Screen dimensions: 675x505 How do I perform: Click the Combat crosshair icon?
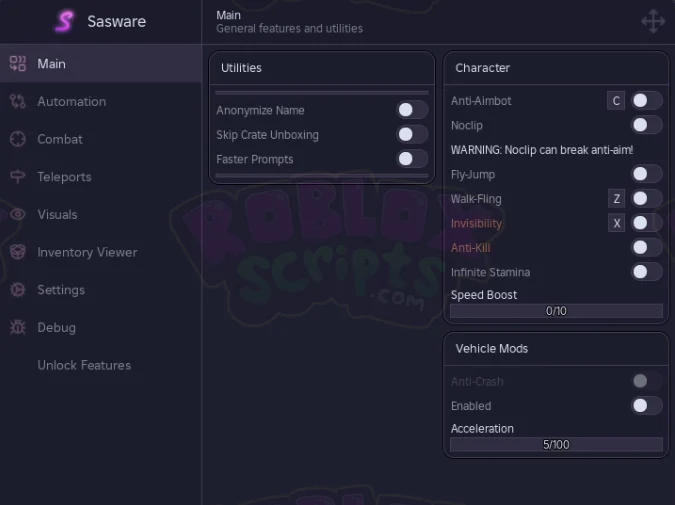(18, 139)
